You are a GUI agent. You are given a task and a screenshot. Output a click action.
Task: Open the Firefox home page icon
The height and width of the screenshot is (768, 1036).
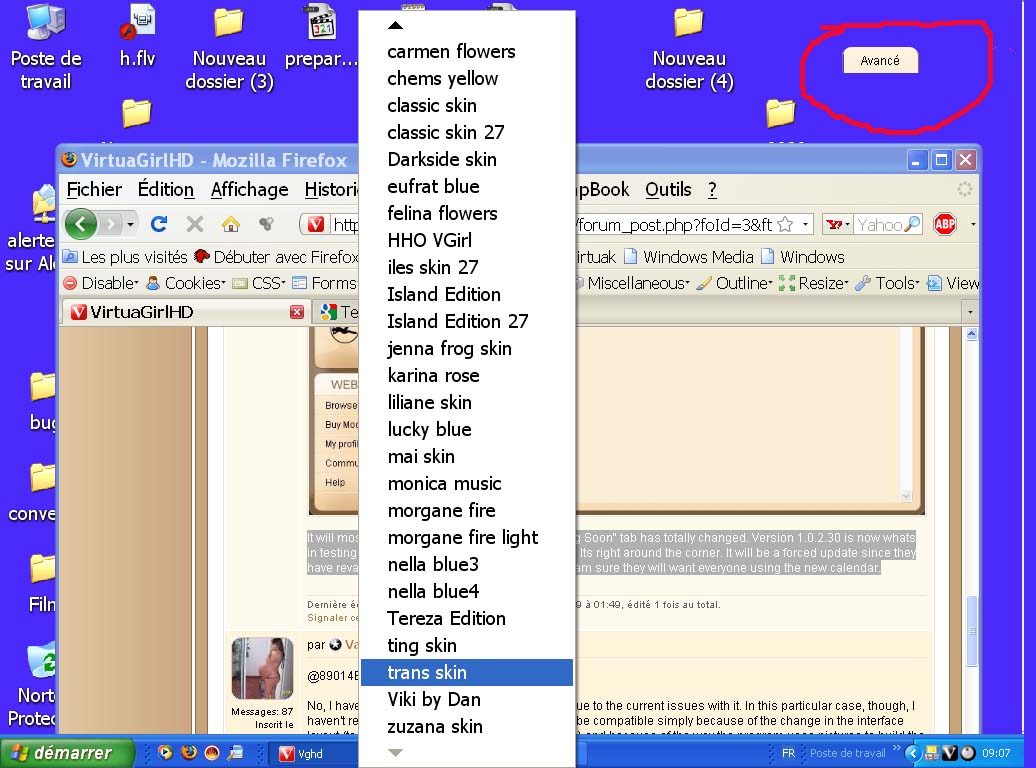coord(231,225)
